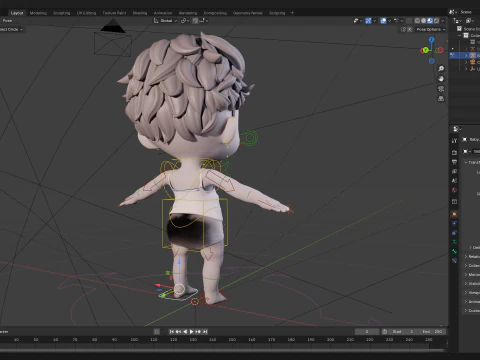Open overlays options dropdown arrow
The height and width of the screenshot is (360, 480).
(x=389, y=21)
